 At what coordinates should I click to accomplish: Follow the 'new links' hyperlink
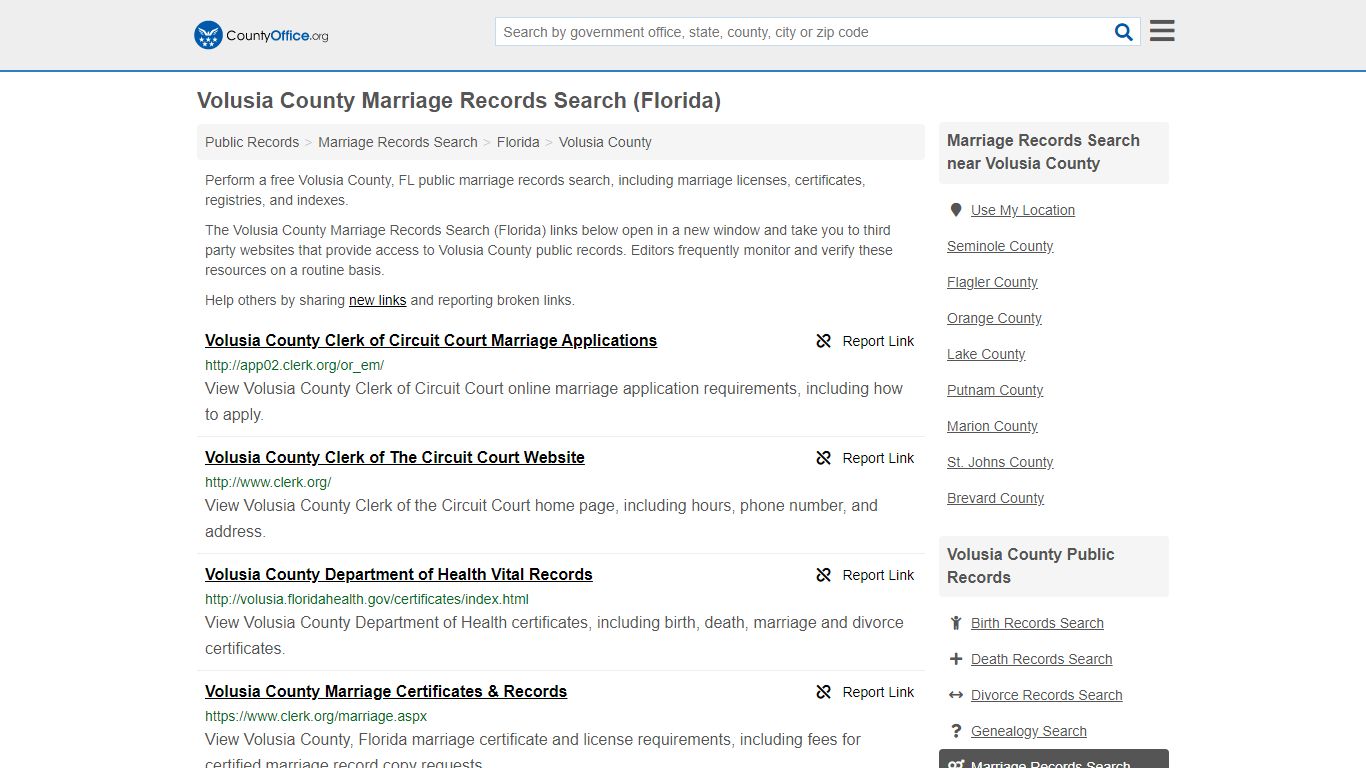[378, 300]
